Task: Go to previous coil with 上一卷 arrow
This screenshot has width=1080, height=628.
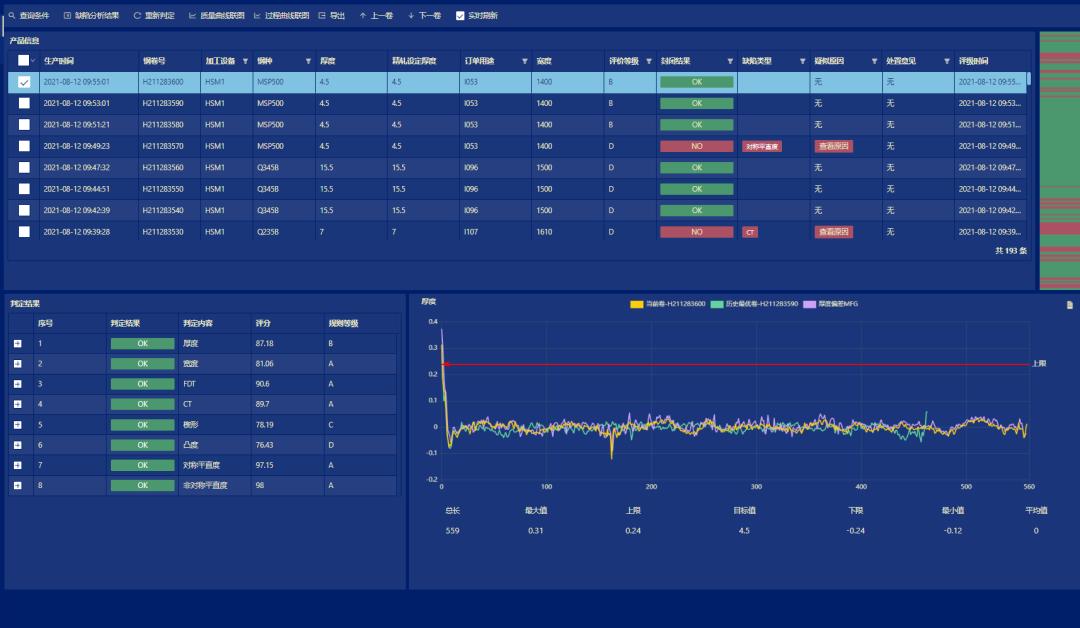Action: pos(363,16)
